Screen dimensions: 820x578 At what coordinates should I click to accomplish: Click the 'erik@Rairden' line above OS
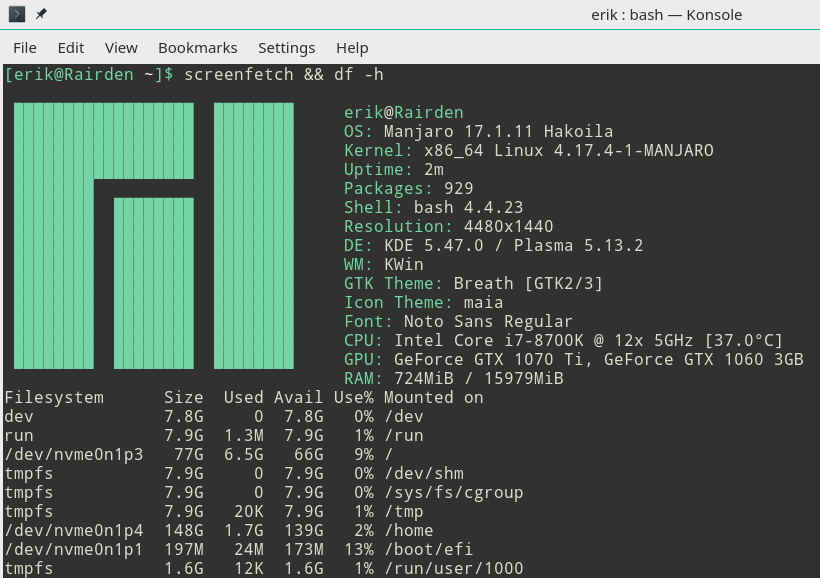[404, 112]
